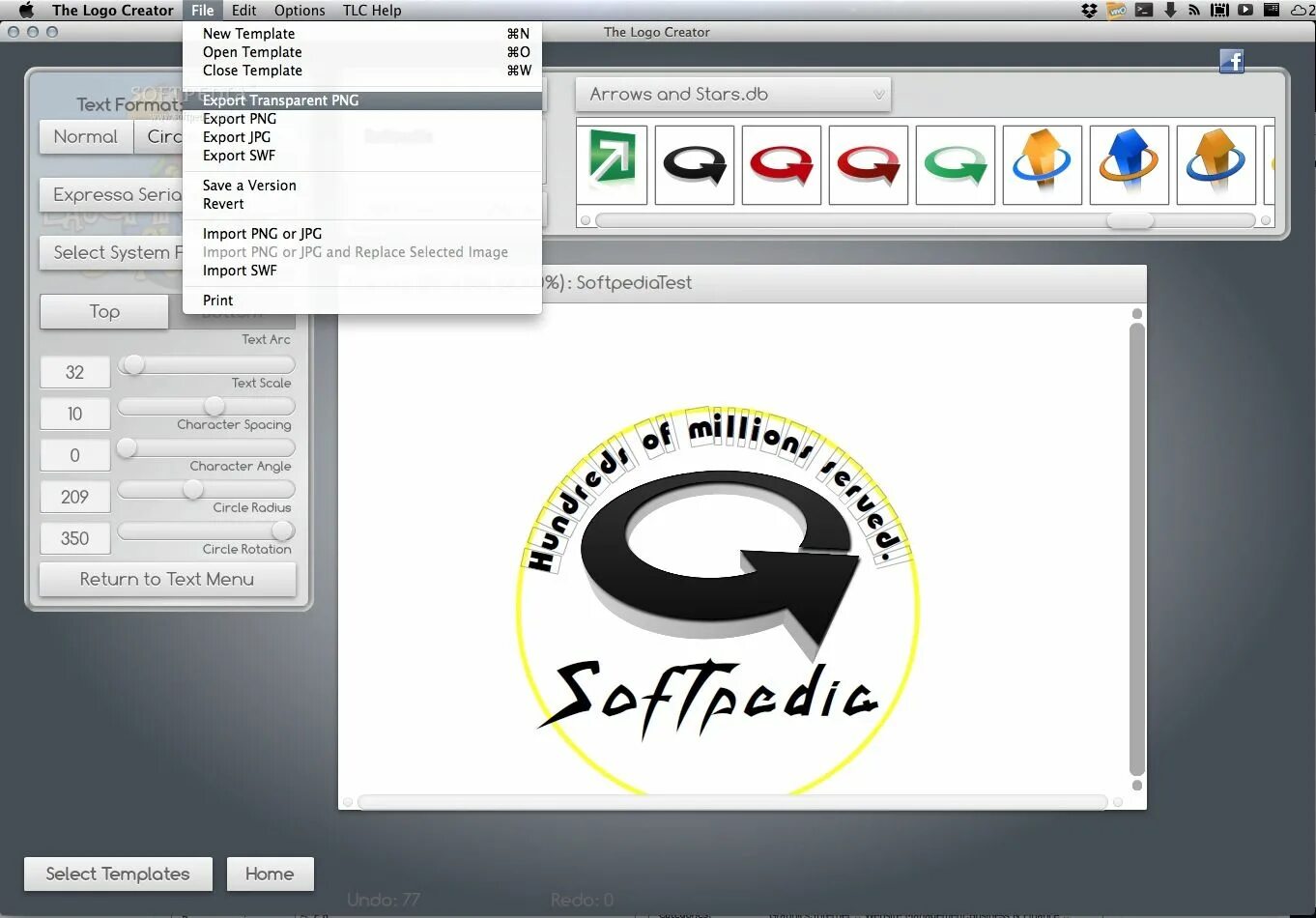The image size is (1316, 918).
Task: Pick the first red circular arrow clipart
Action: coord(782,165)
